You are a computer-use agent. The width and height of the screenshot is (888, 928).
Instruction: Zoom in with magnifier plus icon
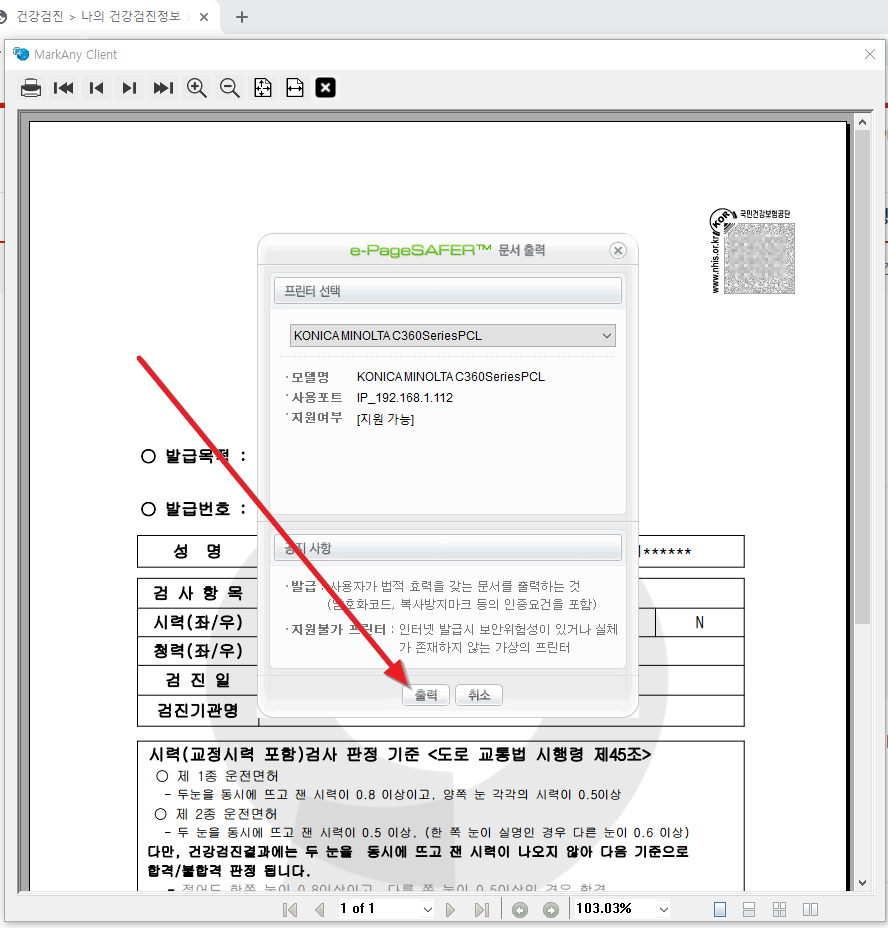pos(197,88)
